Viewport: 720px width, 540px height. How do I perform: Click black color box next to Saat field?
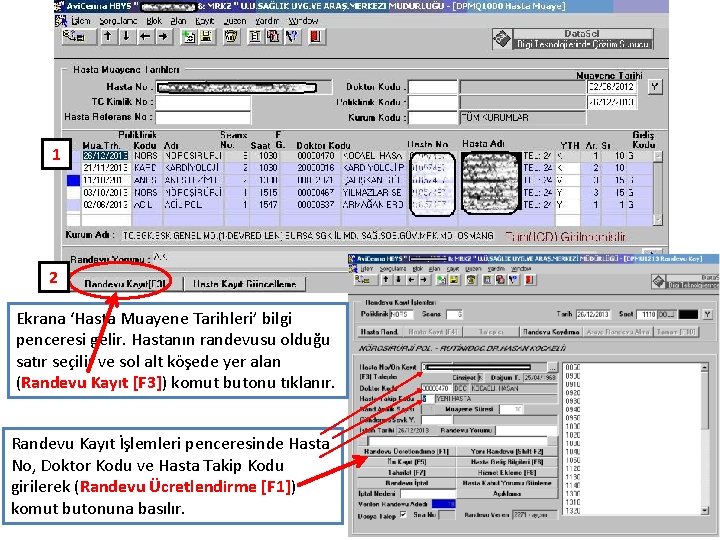click(x=688, y=315)
